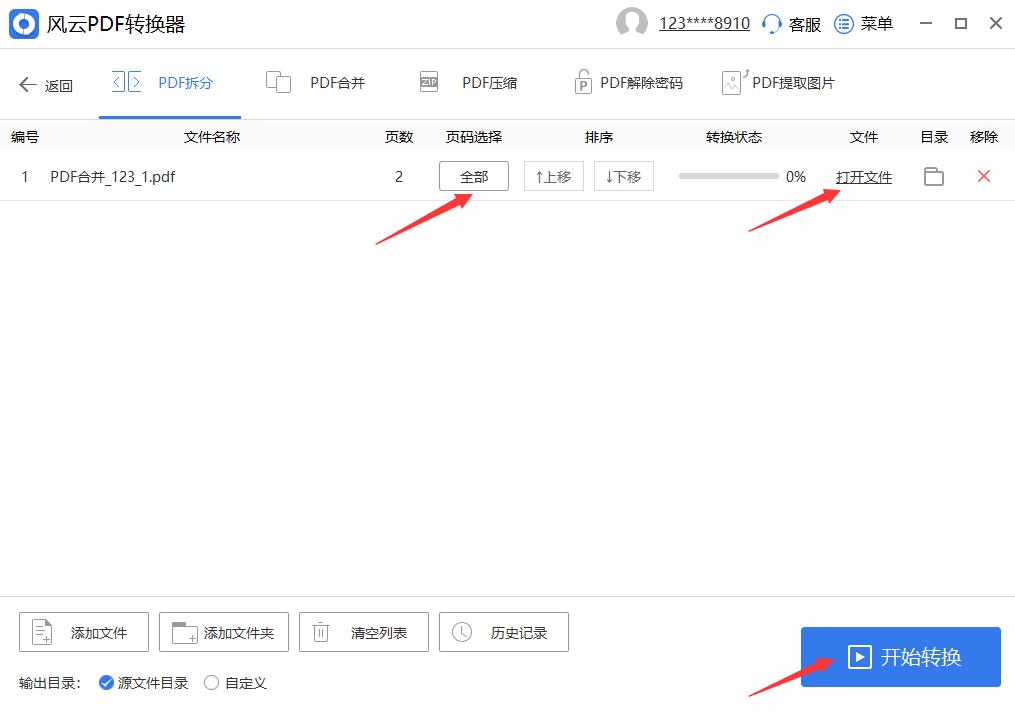The height and width of the screenshot is (716, 1015).
Task: Click the 页码选择 column header
Action: coord(474,137)
